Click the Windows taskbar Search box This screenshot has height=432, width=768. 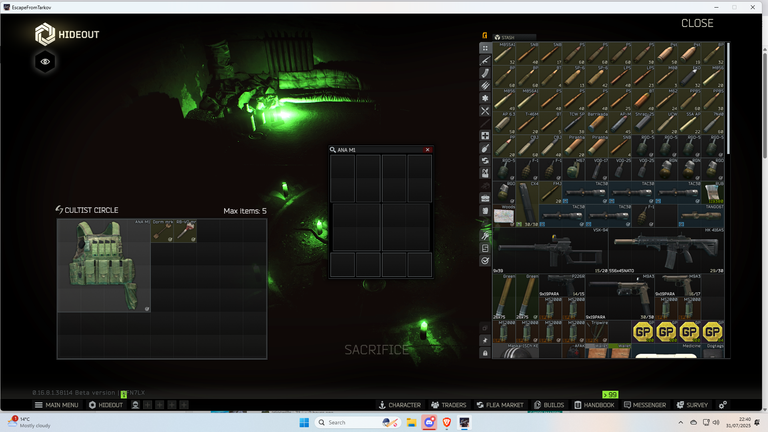coord(358,422)
